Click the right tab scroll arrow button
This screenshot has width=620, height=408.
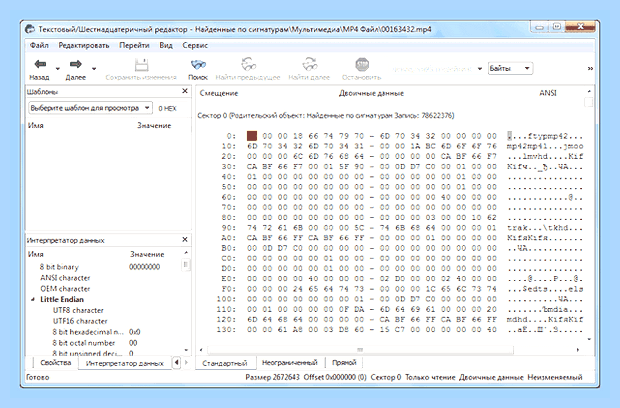(x=187, y=363)
